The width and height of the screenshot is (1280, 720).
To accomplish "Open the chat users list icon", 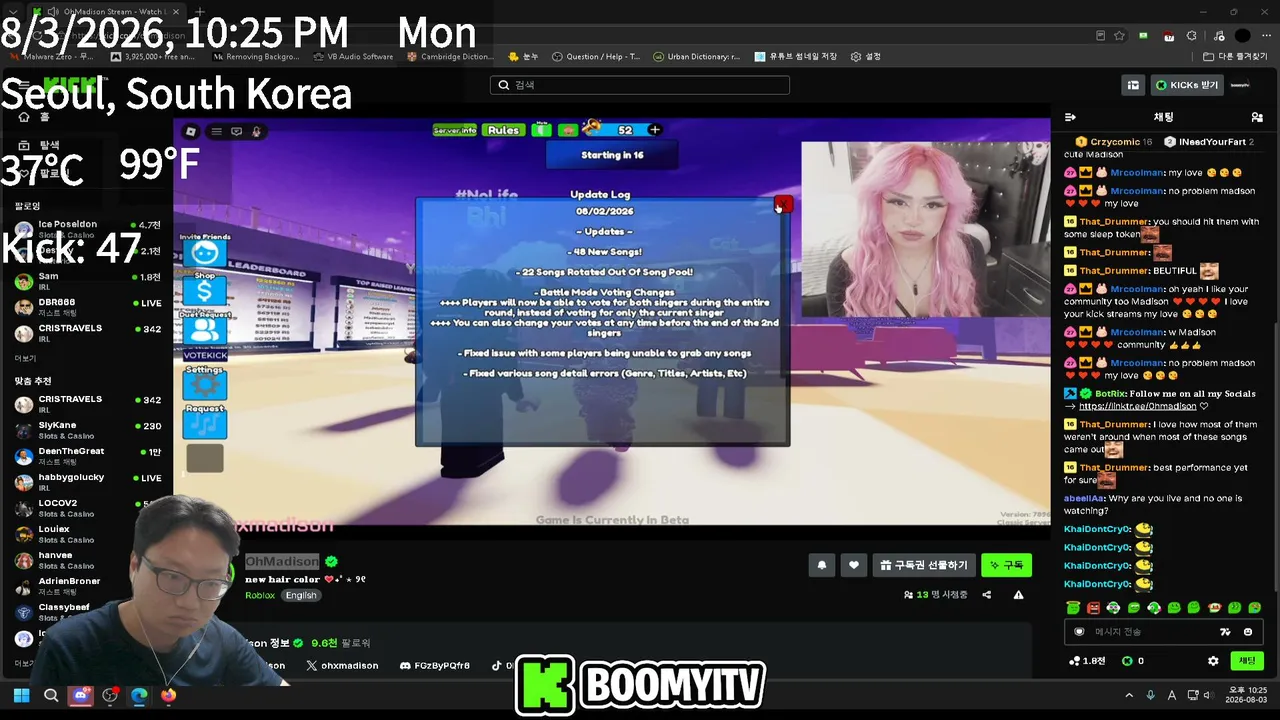I will tap(1257, 117).
